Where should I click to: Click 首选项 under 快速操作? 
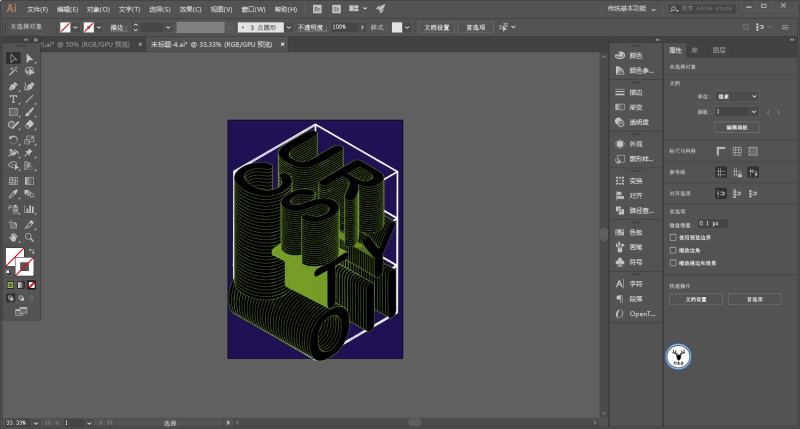(x=755, y=299)
